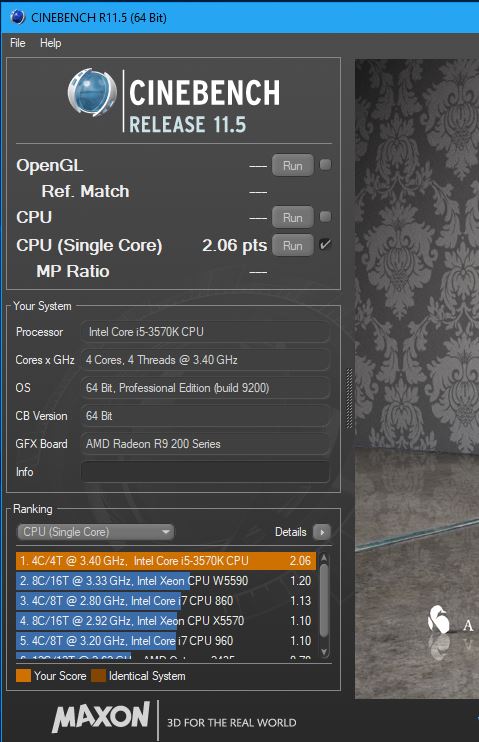The width and height of the screenshot is (479, 742).
Task: Click the orange Your Score legend swatch
Action: coord(23,676)
